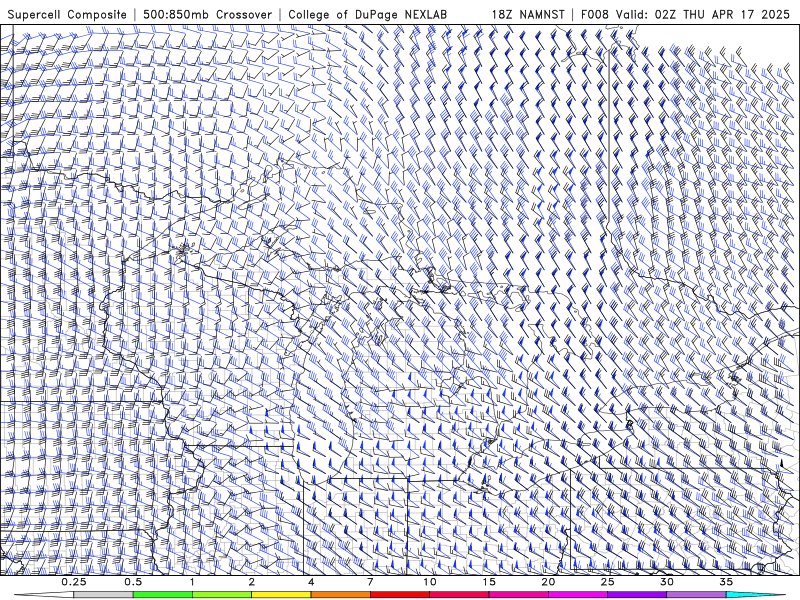Viewport: 800px width, 600px height.
Task: Select the green 0.5–1 color bar segment
Action: (x=163, y=595)
